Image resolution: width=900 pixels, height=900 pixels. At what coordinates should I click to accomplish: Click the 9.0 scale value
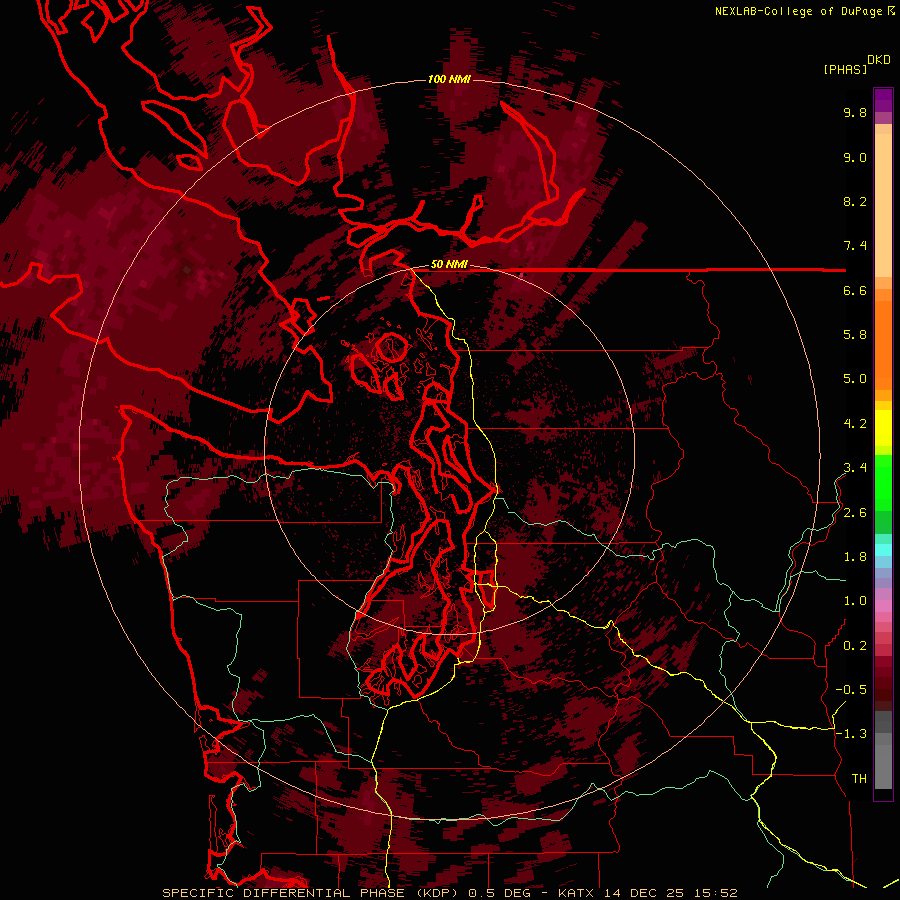pyautogui.click(x=855, y=157)
